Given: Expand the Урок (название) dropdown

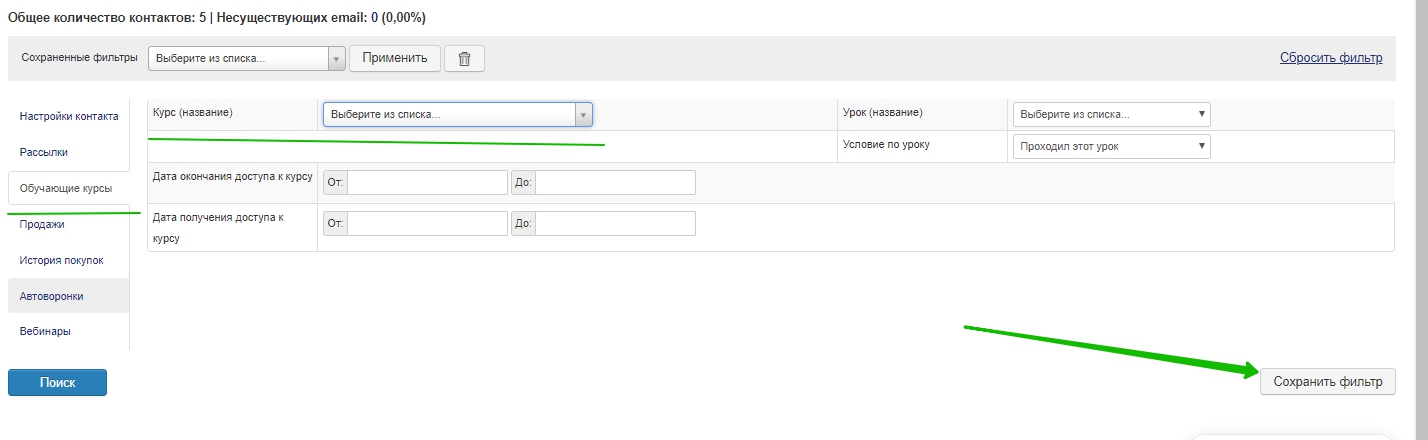Looking at the screenshot, I should [1111, 114].
